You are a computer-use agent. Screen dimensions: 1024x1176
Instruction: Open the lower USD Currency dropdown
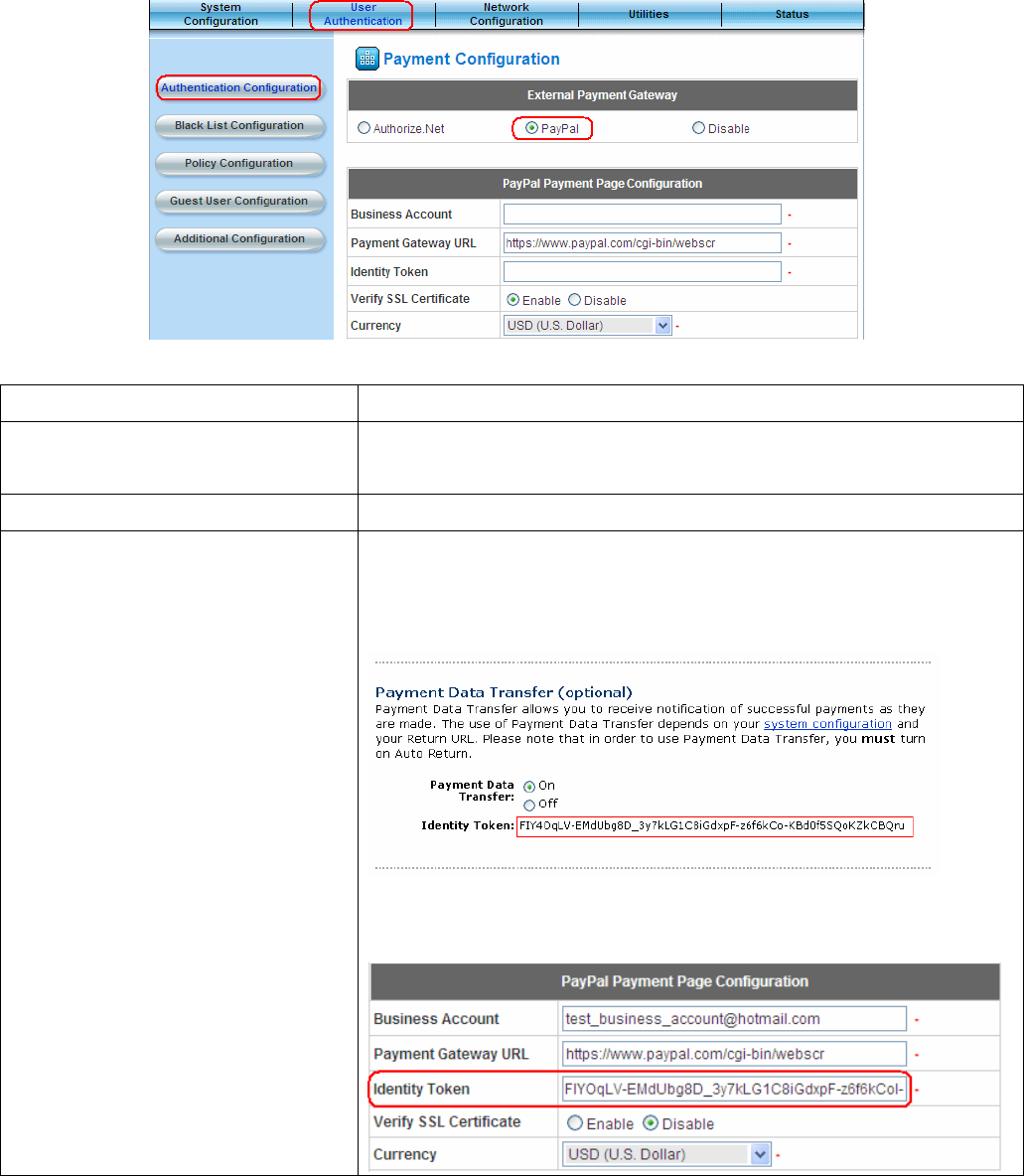666,1154
